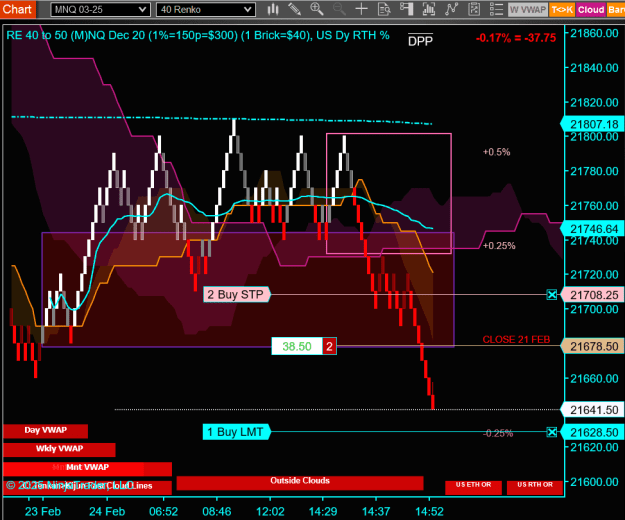Select the drawing tools pencil icon
The image size is (625, 520).
295,9
